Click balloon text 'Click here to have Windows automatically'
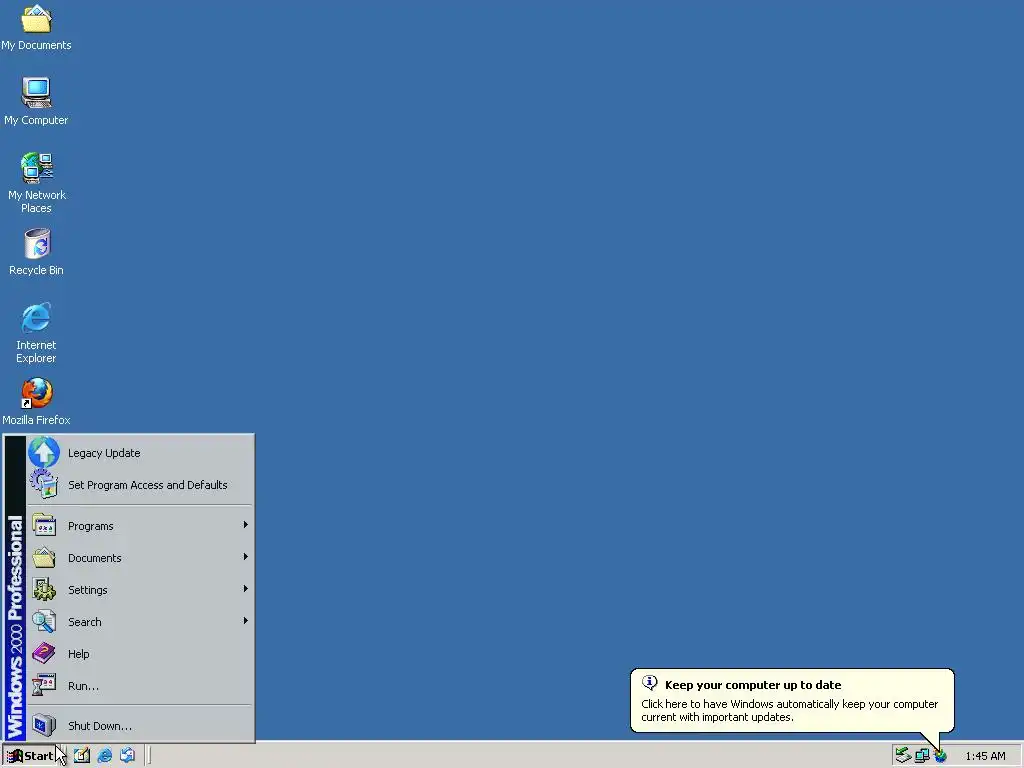 740,704
